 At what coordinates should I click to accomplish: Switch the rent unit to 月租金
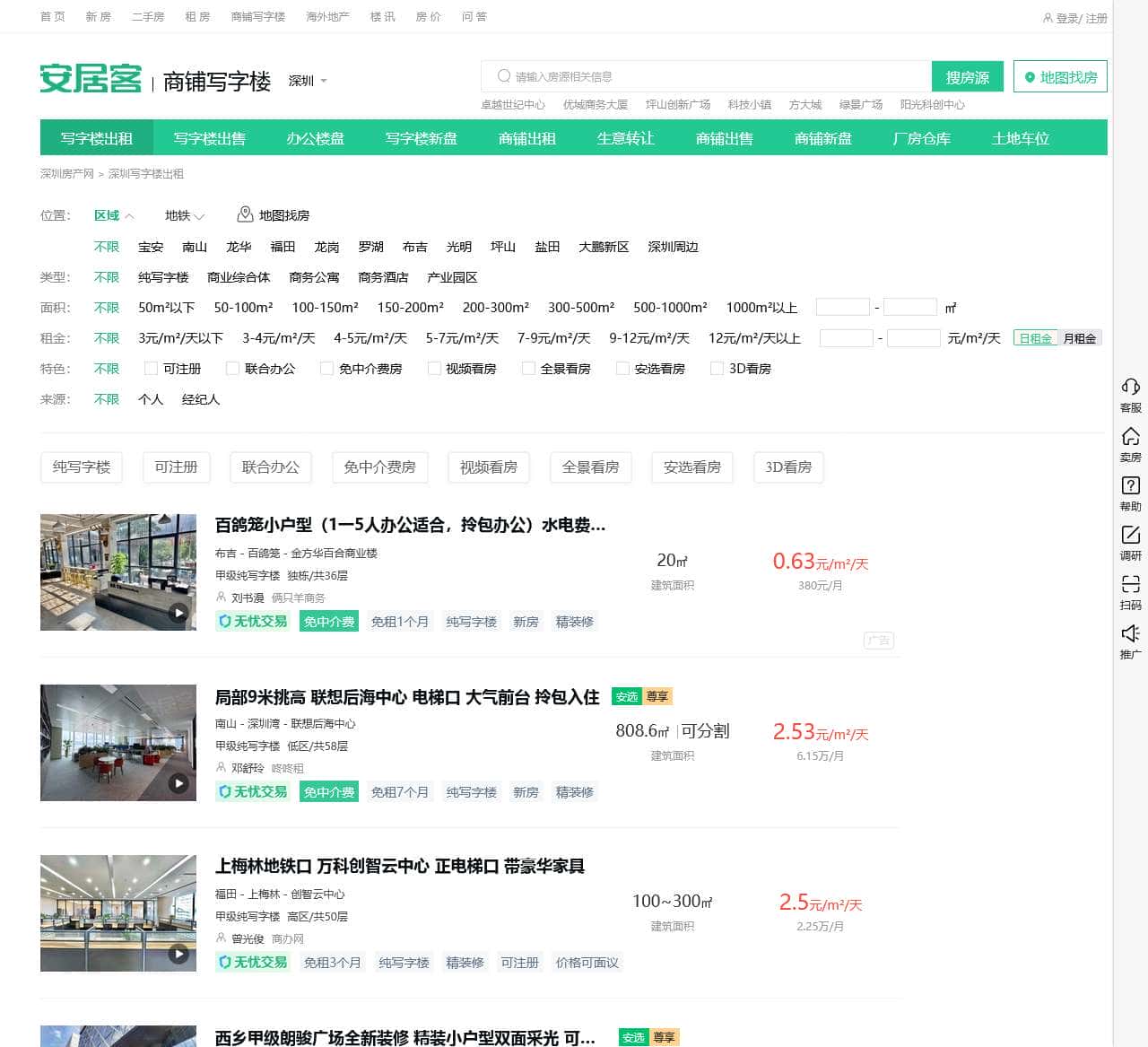tap(1080, 338)
